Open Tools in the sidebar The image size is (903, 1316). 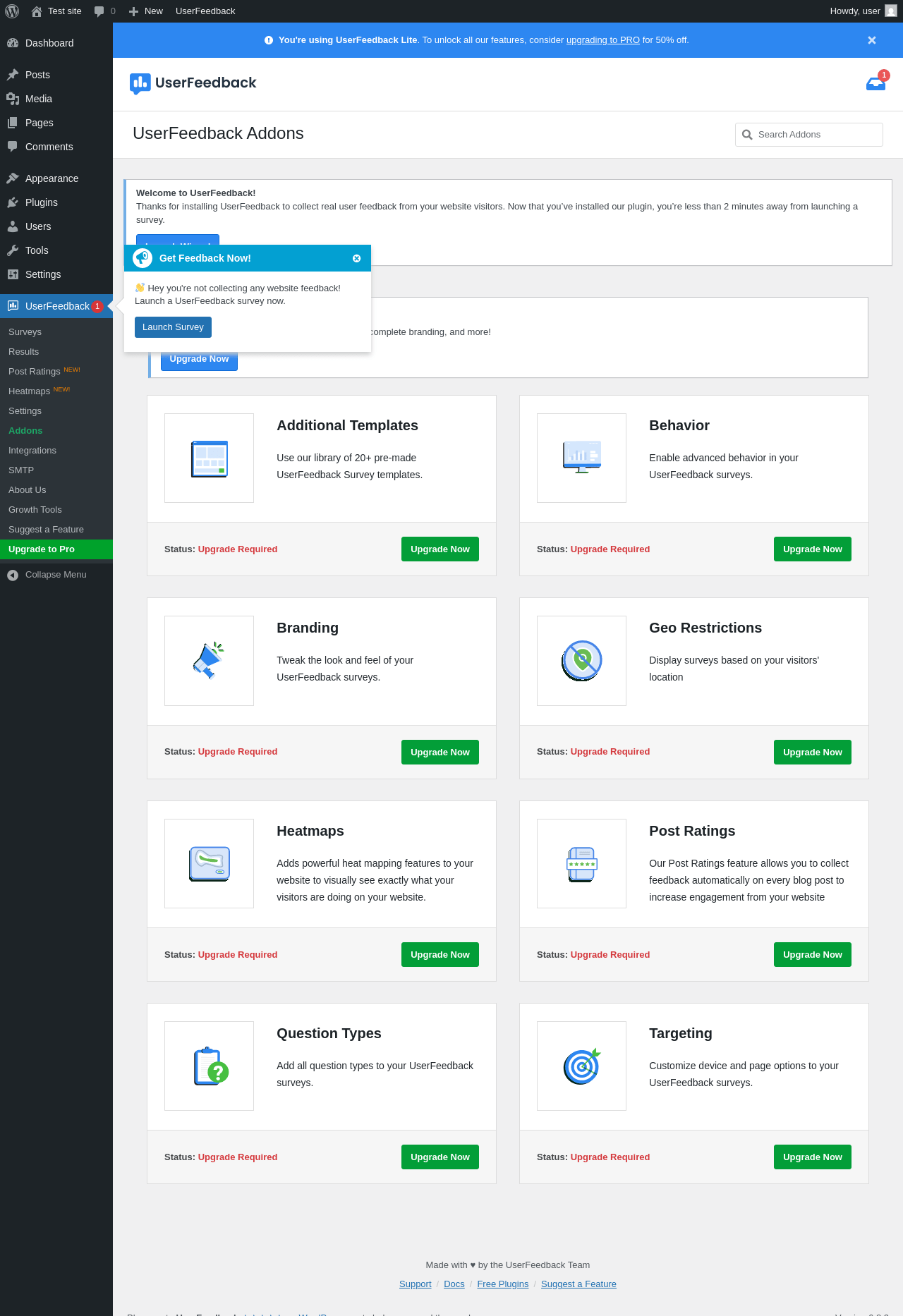pos(56,250)
